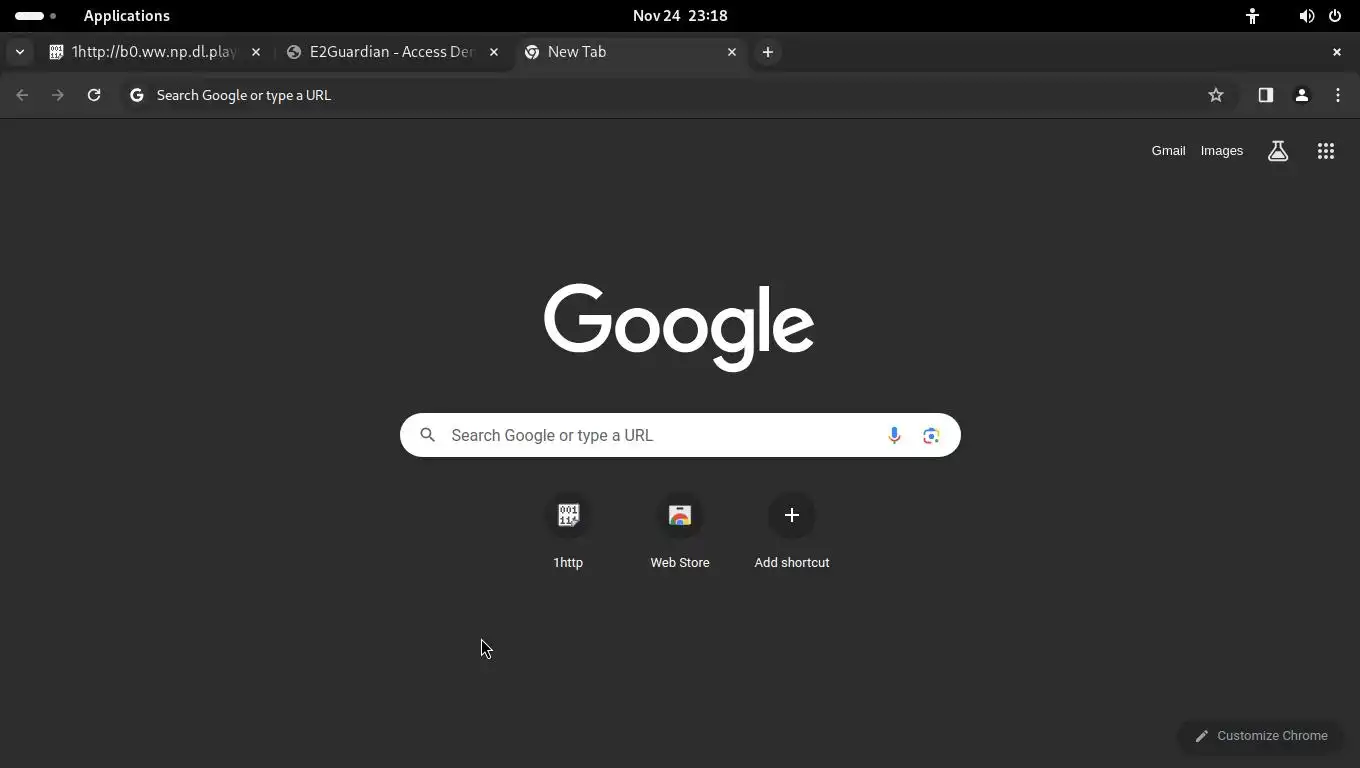
Task: Click the Google search box
Action: [x=680, y=435]
